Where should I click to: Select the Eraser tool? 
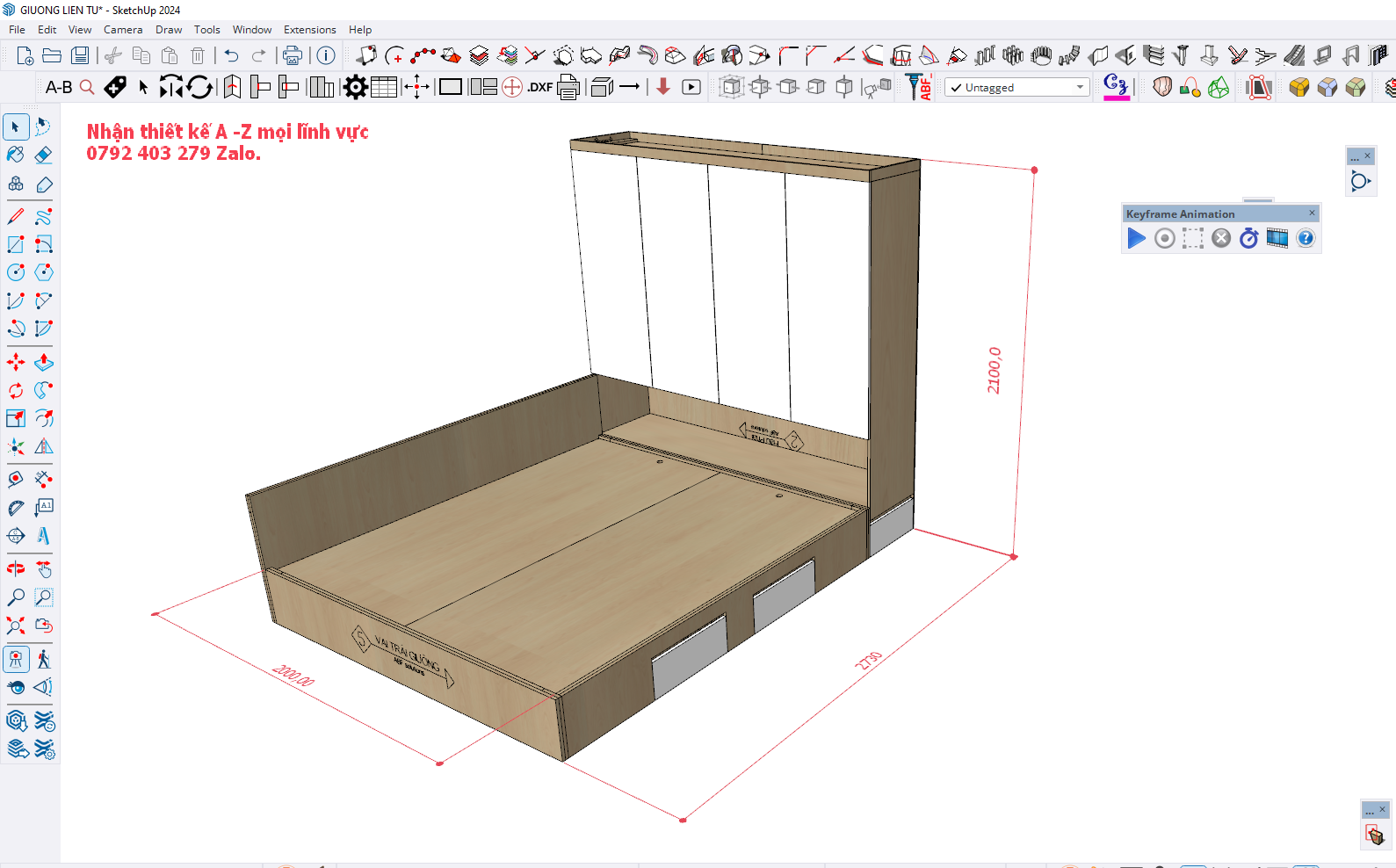(x=44, y=156)
